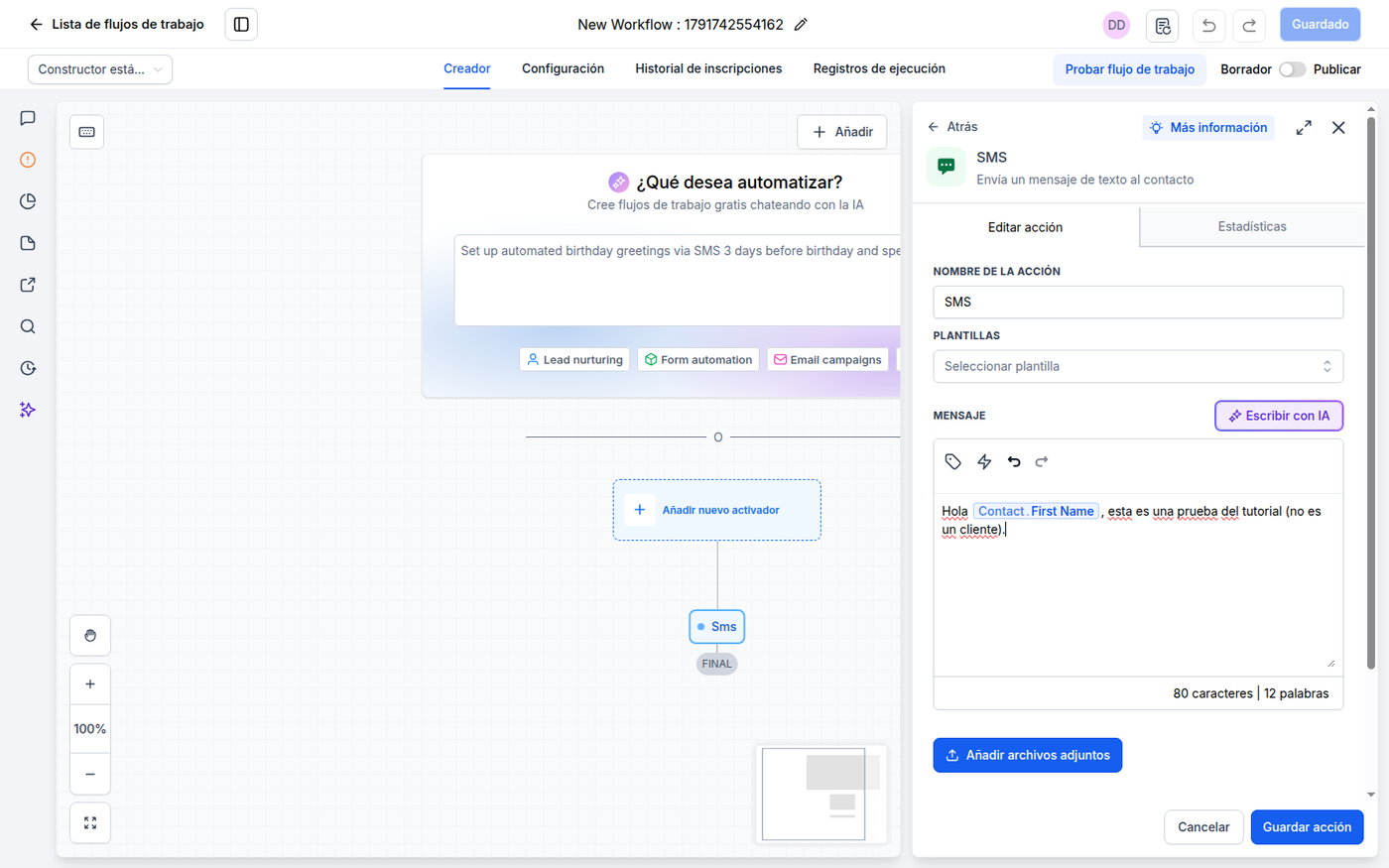1389x868 pixels.
Task: Zoom in with the plus button
Action: coord(90,684)
